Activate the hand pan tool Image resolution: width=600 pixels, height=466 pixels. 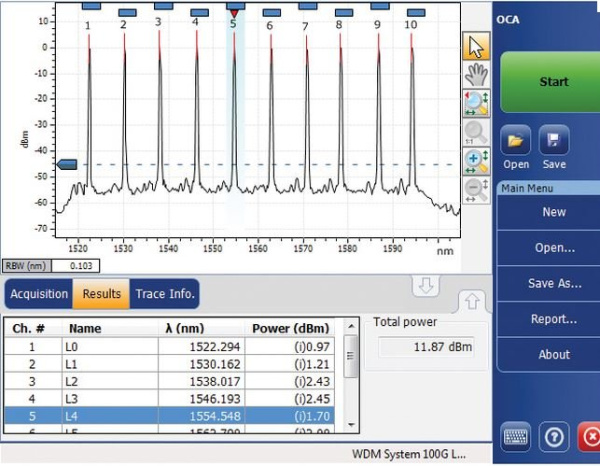click(x=476, y=74)
